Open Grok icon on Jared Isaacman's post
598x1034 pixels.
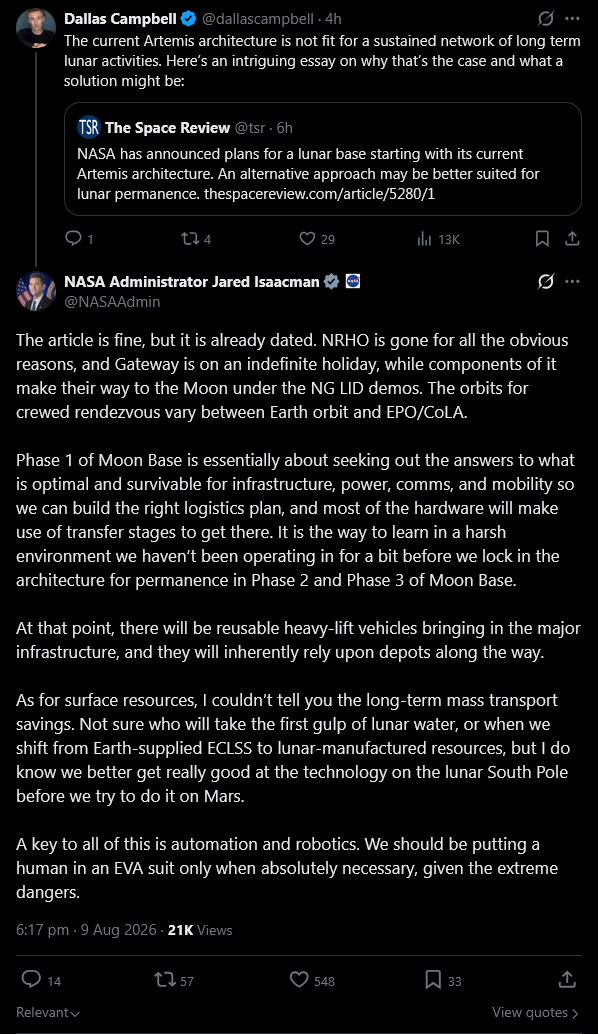tap(546, 282)
